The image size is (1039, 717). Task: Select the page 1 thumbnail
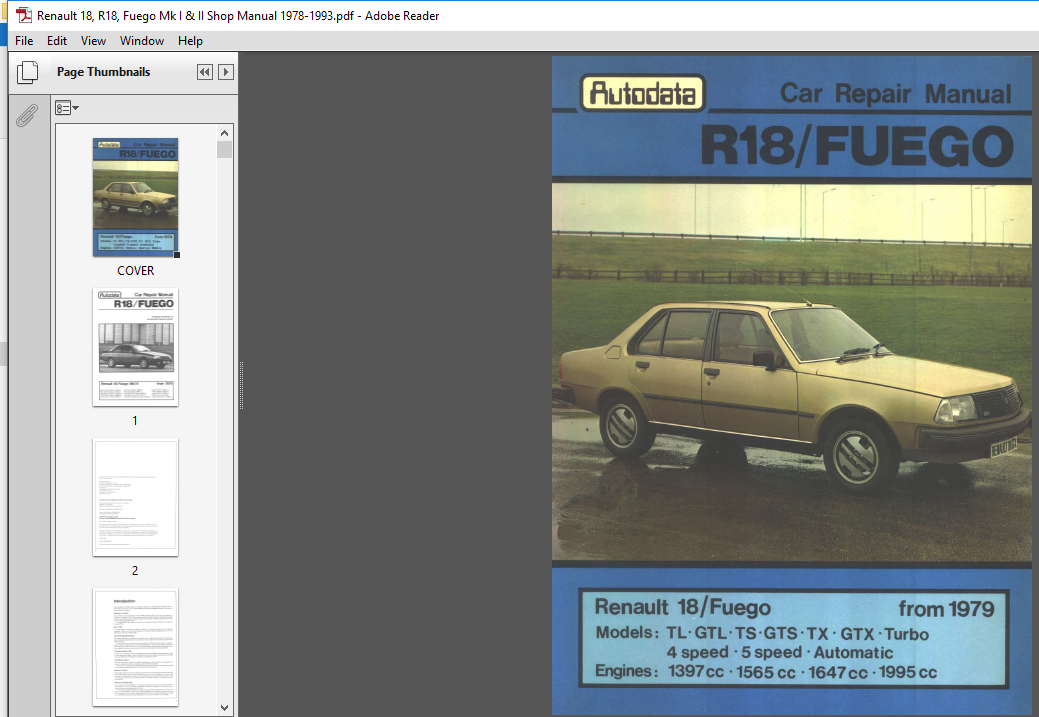click(x=136, y=347)
